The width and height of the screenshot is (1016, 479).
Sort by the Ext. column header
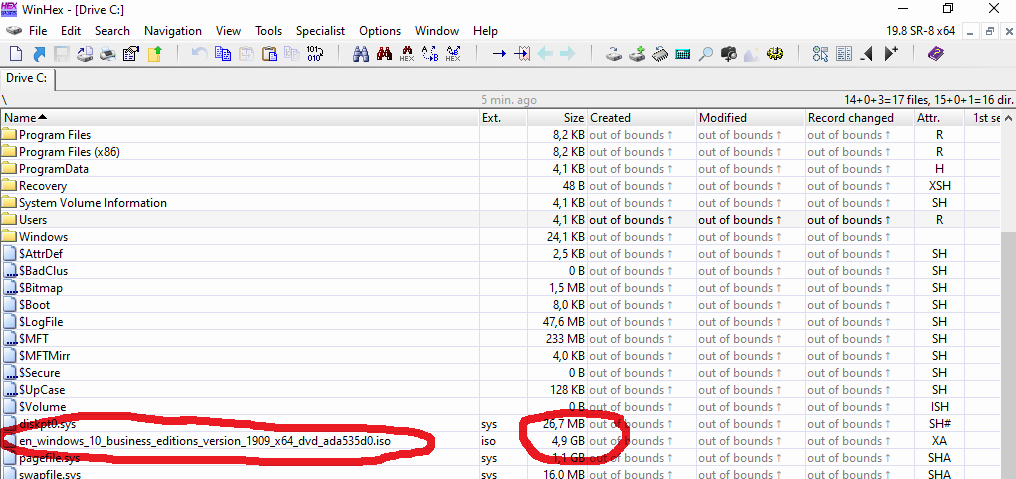(503, 117)
